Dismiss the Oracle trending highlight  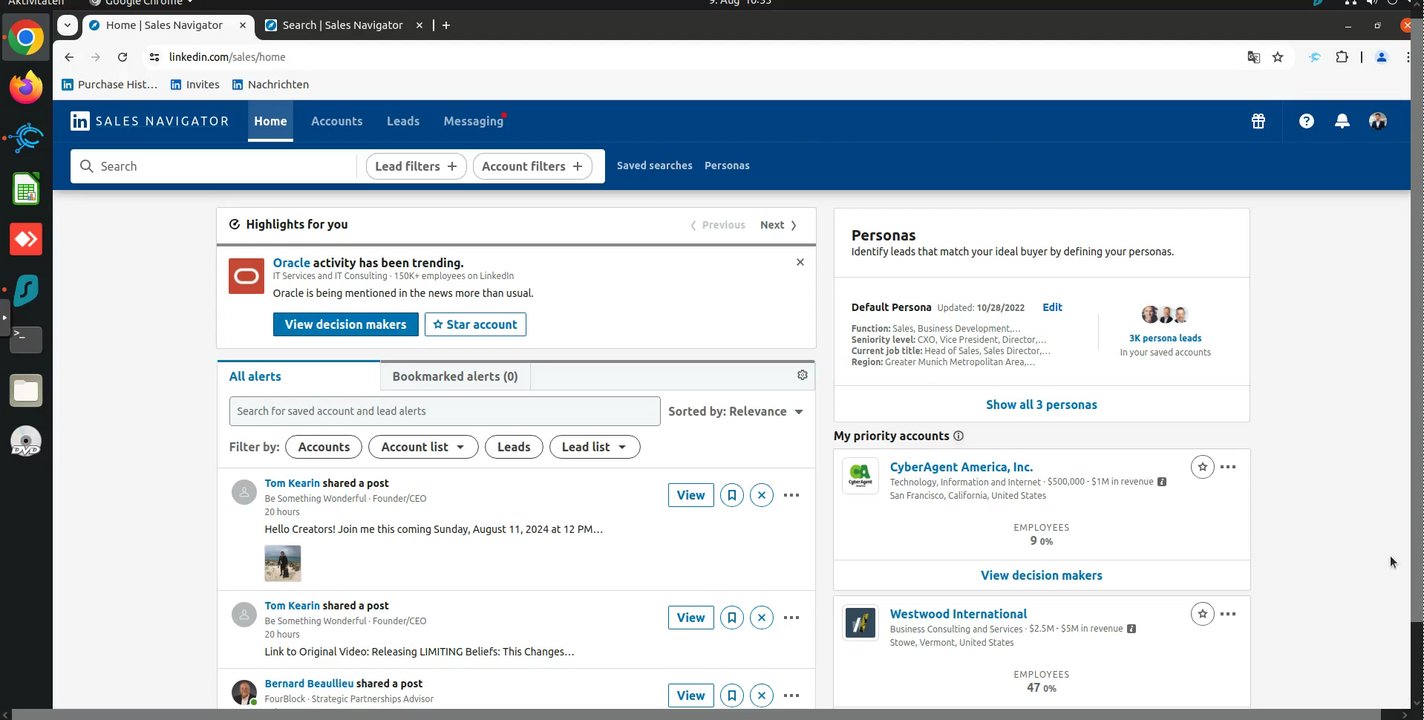800,262
